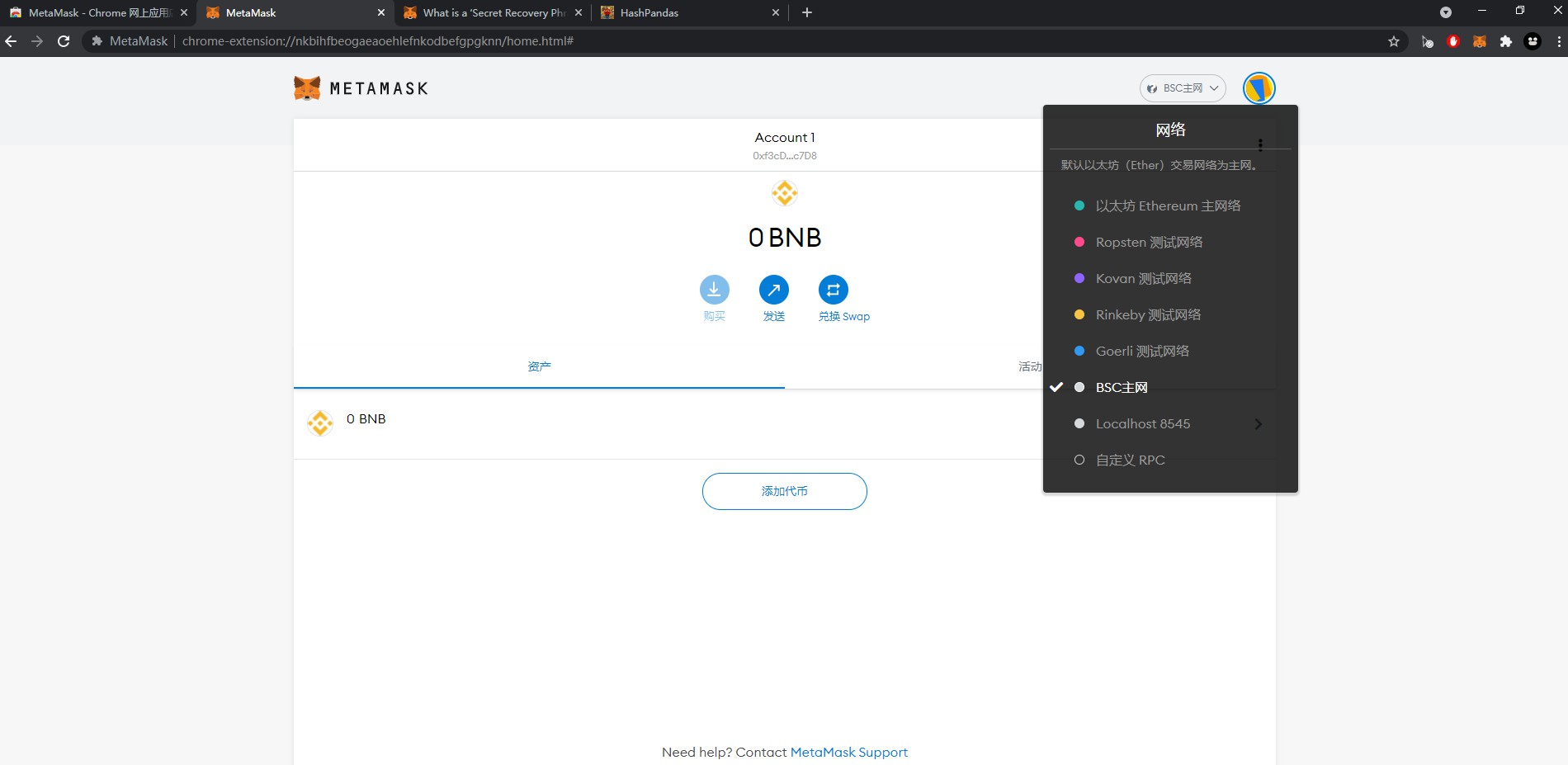The width and height of the screenshot is (1568, 765).
Task: Click the Swap (兑换) icon
Action: (x=834, y=290)
